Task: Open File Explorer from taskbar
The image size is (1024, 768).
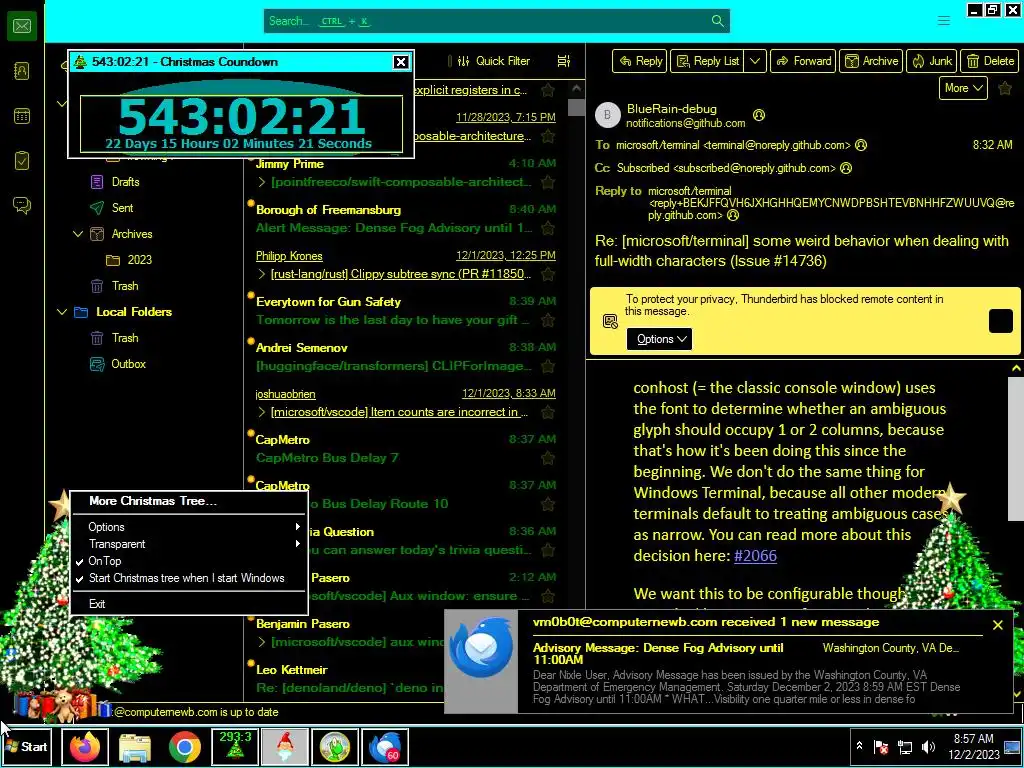Action: [135, 746]
